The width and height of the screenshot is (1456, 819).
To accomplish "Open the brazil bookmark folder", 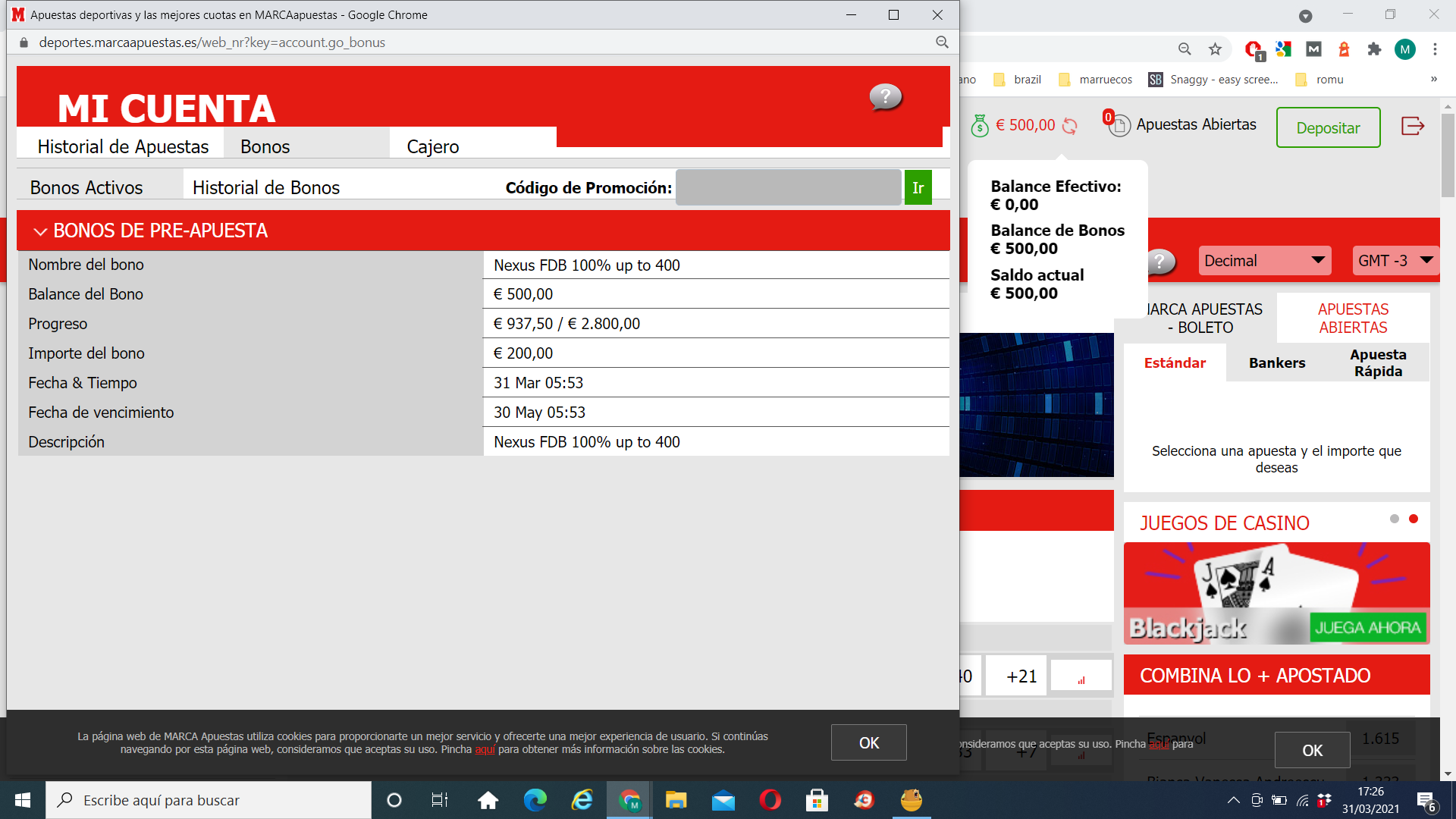I will pyautogui.click(x=1017, y=80).
